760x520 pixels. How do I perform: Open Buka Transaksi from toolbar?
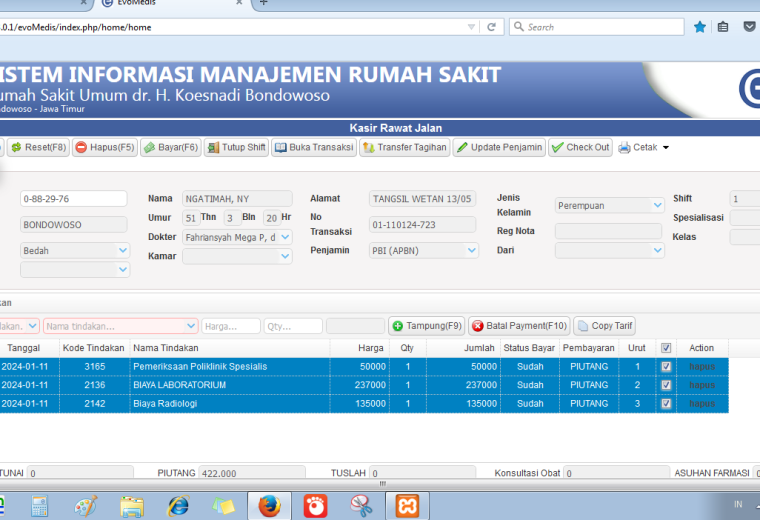[314, 147]
